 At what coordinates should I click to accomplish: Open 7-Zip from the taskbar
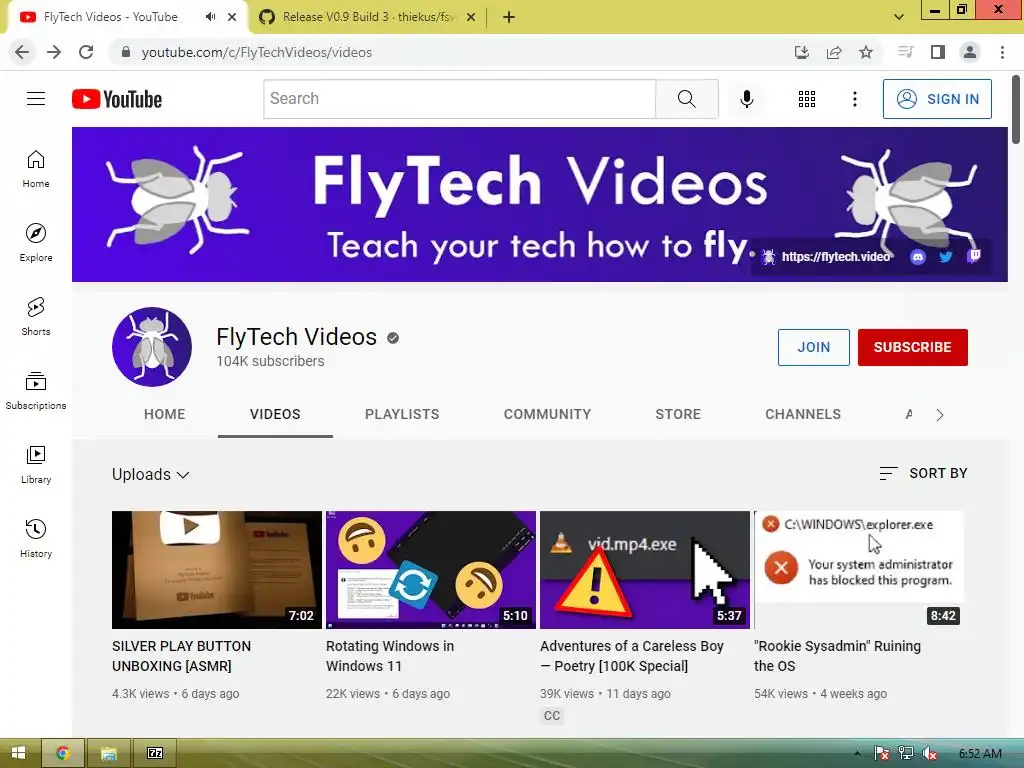[155, 753]
